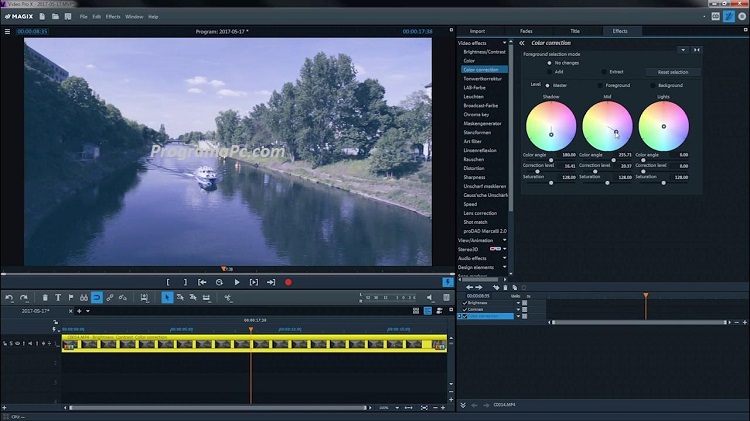Click the Mid color wheel
750x421 pixels.
tap(607, 125)
